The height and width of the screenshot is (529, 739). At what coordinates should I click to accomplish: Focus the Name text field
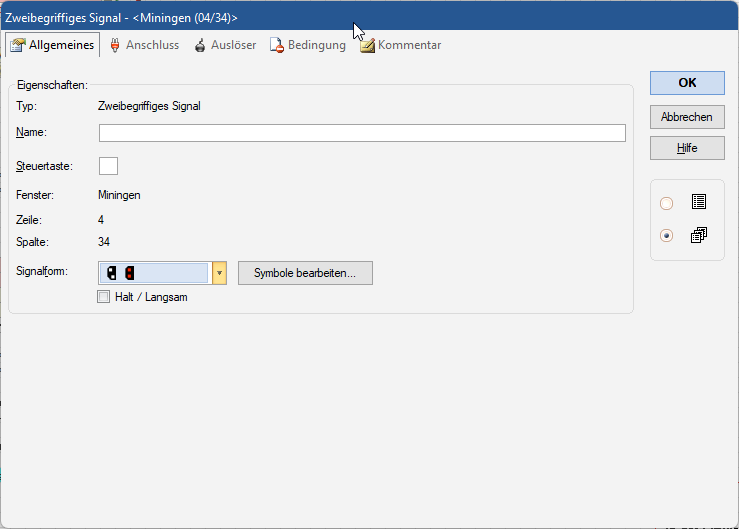[362, 133]
